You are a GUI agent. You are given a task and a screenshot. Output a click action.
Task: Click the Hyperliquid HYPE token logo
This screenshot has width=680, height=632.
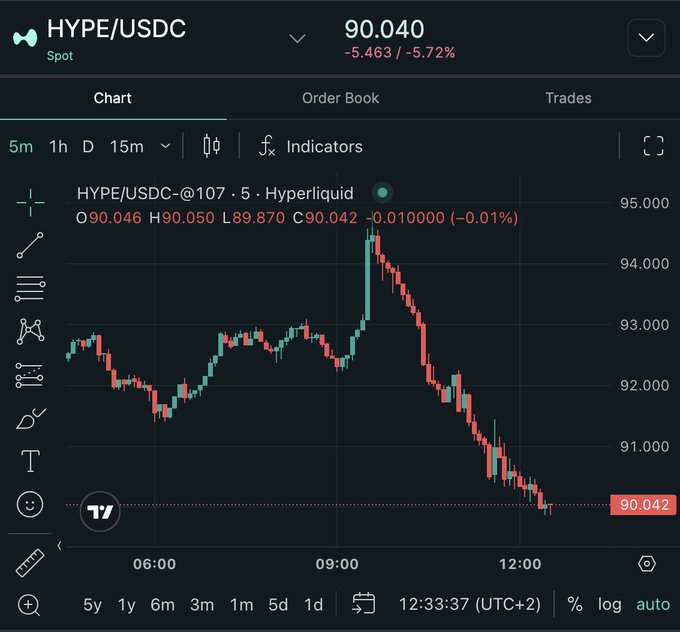tap(25, 38)
